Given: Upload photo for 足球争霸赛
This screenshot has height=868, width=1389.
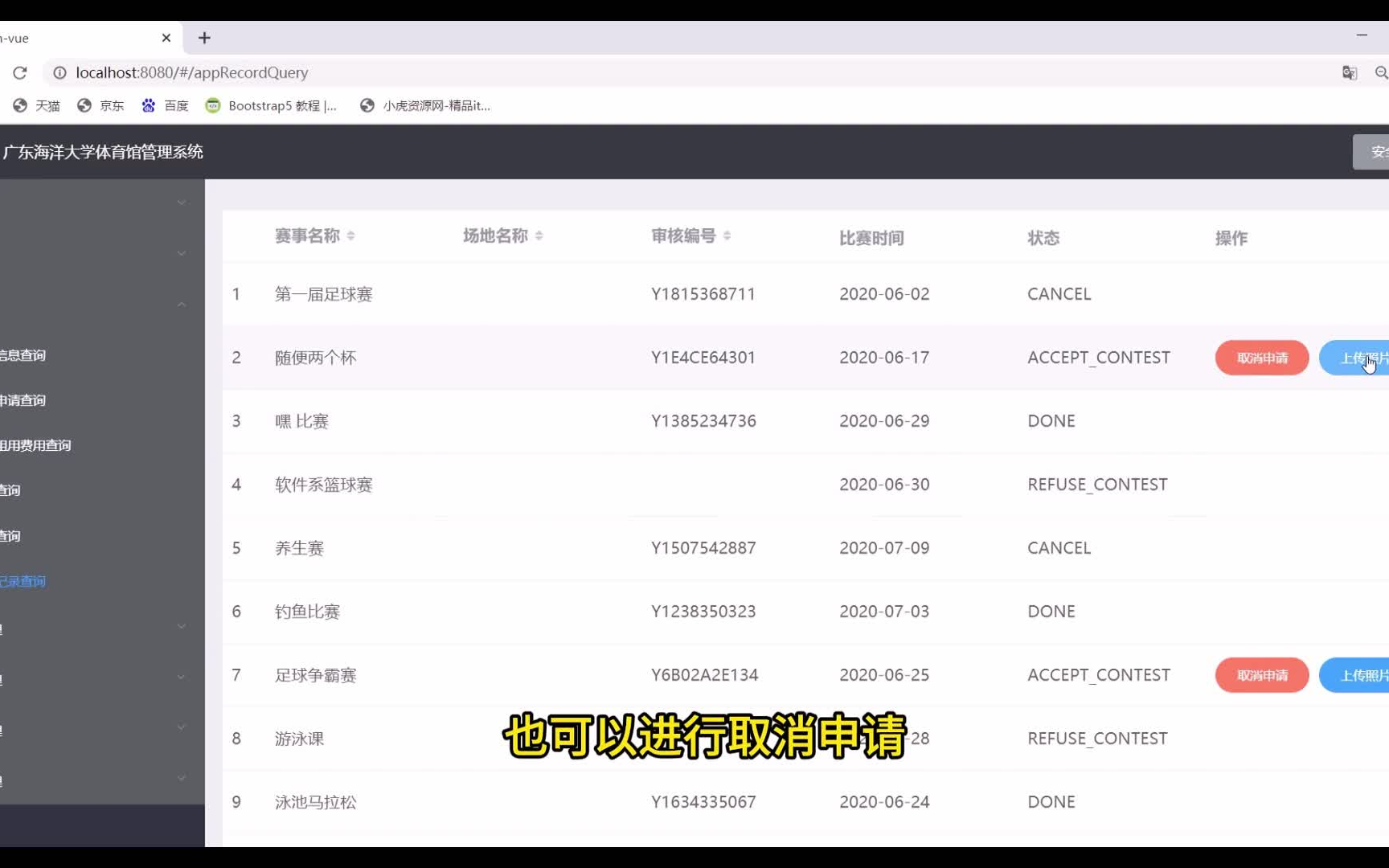Looking at the screenshot, I should 1354,675.
